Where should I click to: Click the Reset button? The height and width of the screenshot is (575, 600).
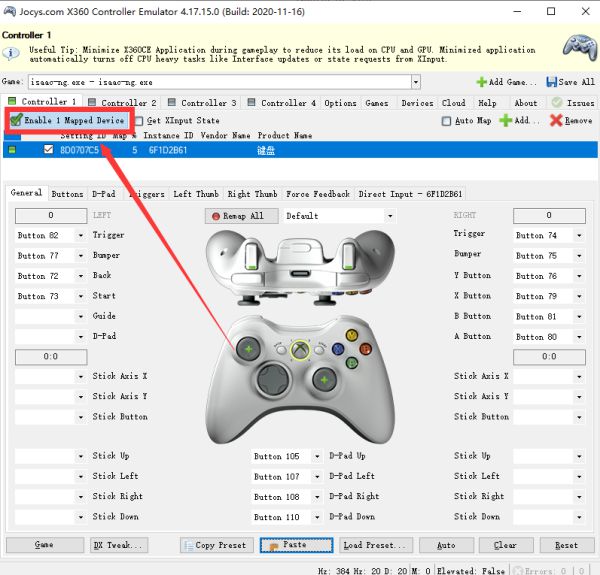coord(566,545)
